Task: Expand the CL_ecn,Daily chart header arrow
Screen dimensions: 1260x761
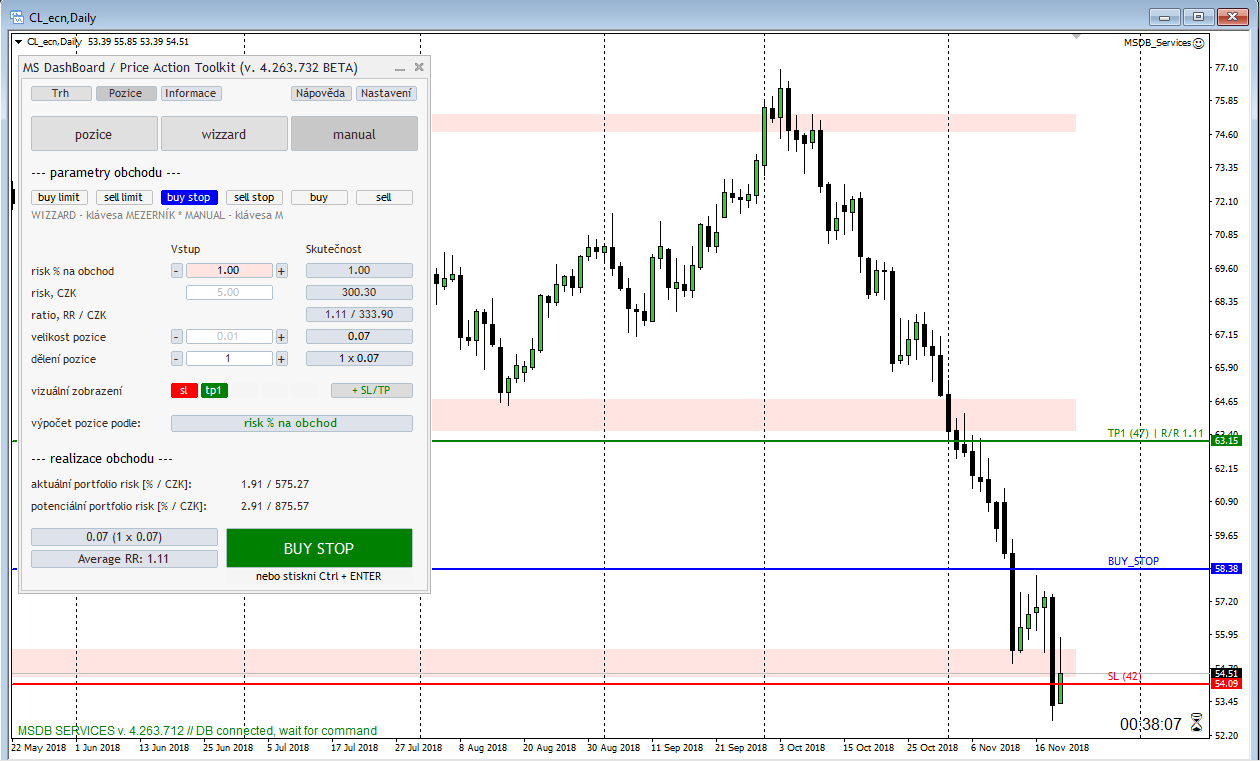Action: [x=18, y=42]
